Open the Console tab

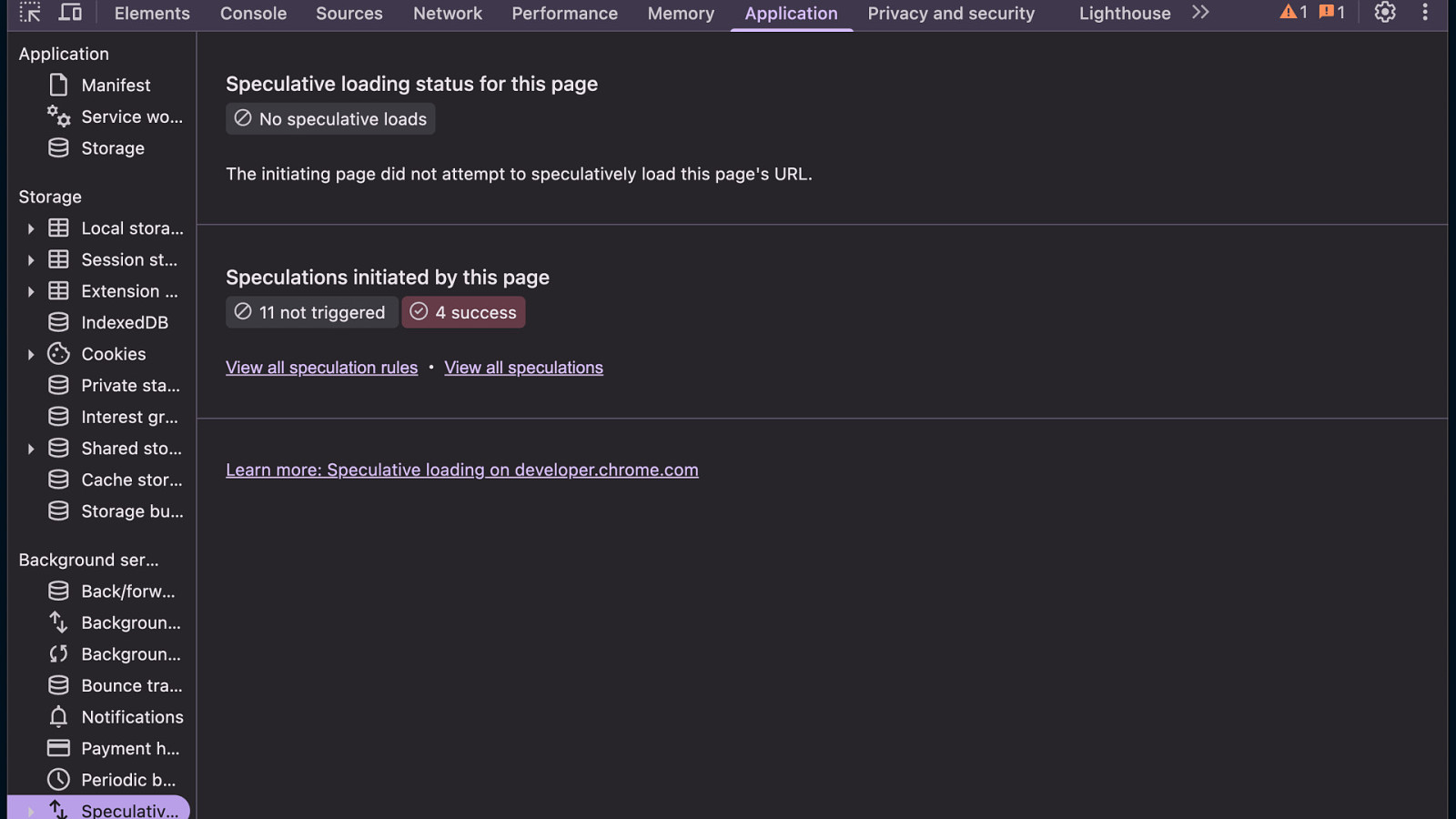pyautogui.click(x=253, y=14)
